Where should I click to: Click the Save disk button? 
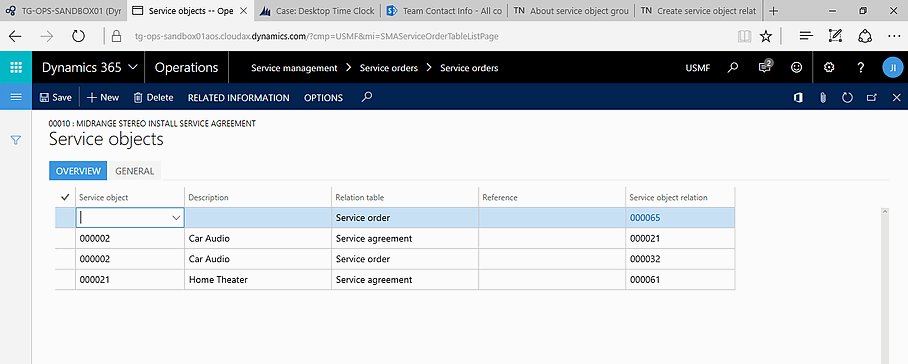click(x=56, y=97)
